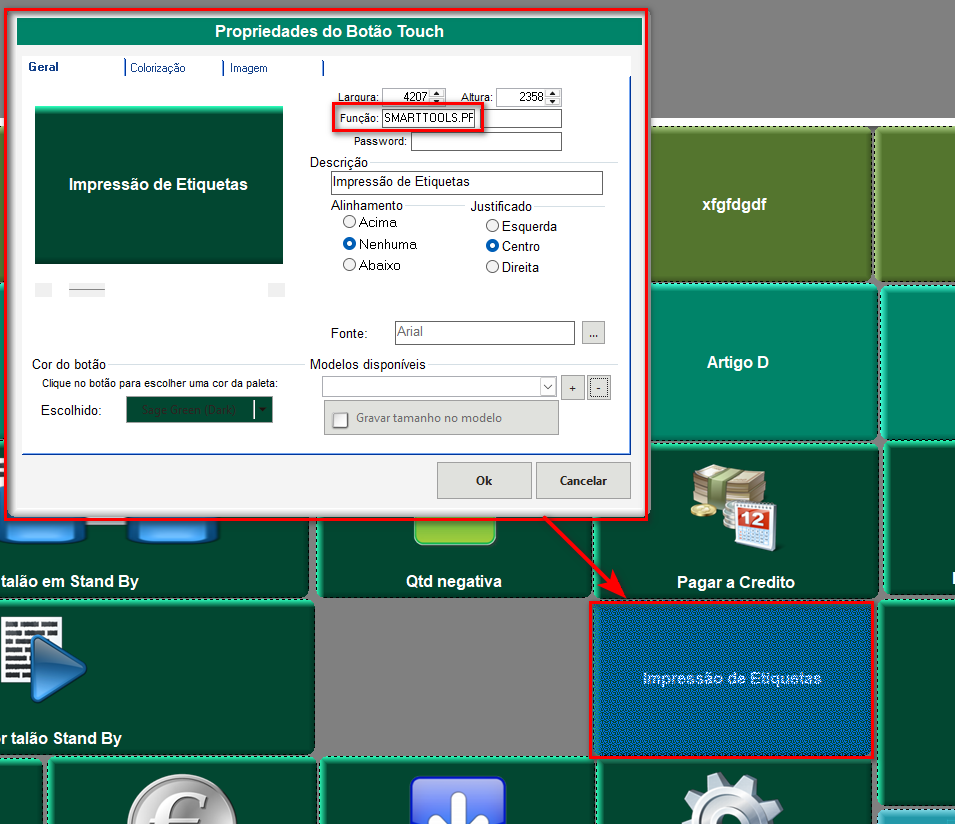Select the Acima alignment radio button
This screenshot has width=955, height=824.
(350, 222)
